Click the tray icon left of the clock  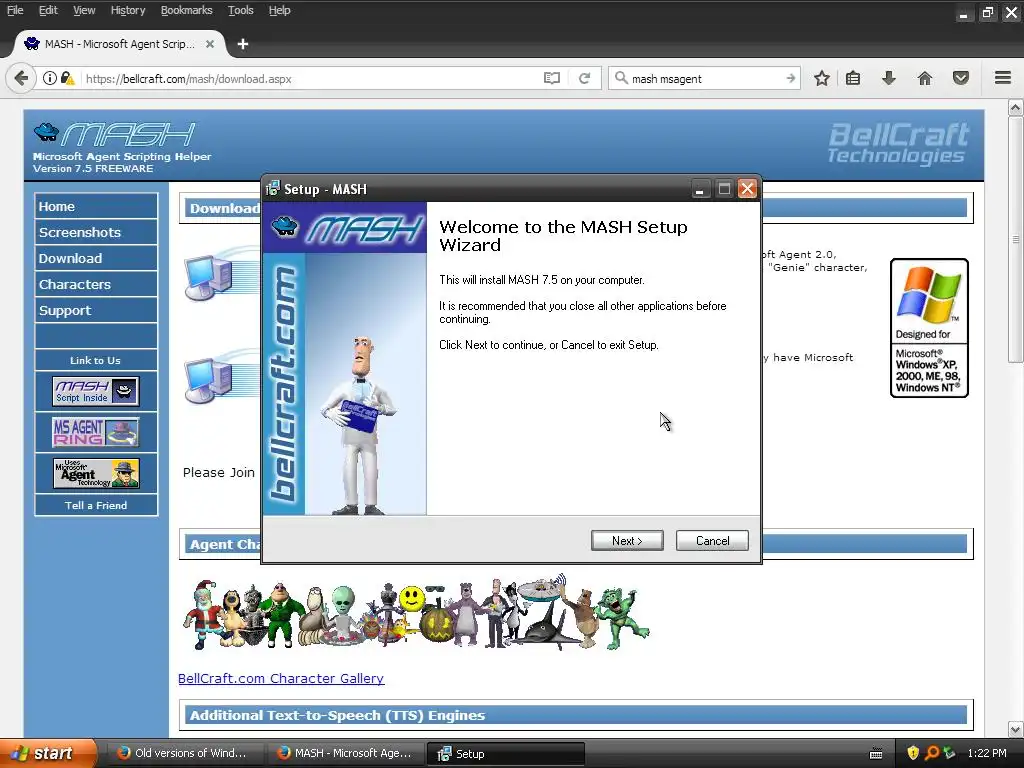click(x=950, y=754)
